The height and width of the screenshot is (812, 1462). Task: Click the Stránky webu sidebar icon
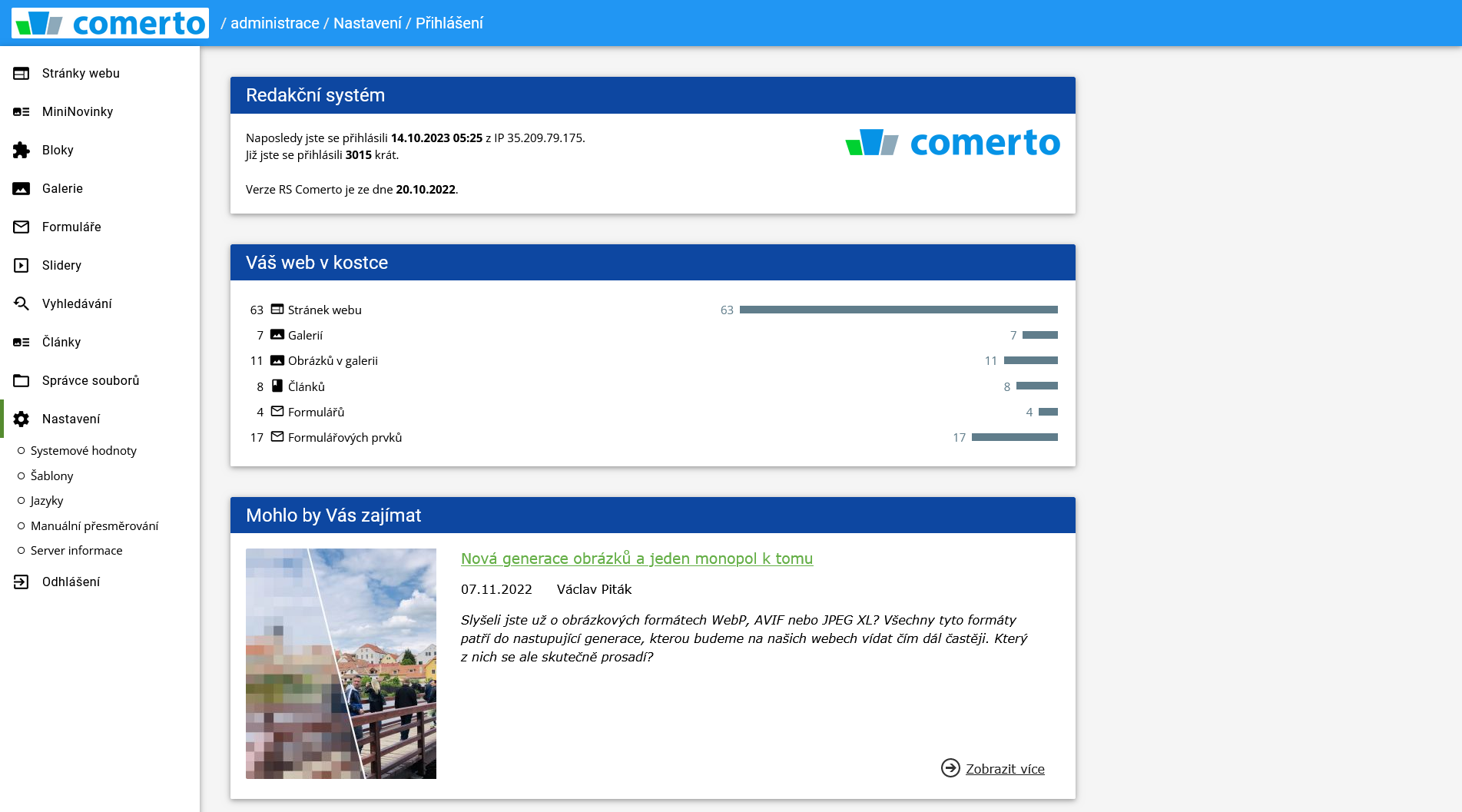pos(22,73)
